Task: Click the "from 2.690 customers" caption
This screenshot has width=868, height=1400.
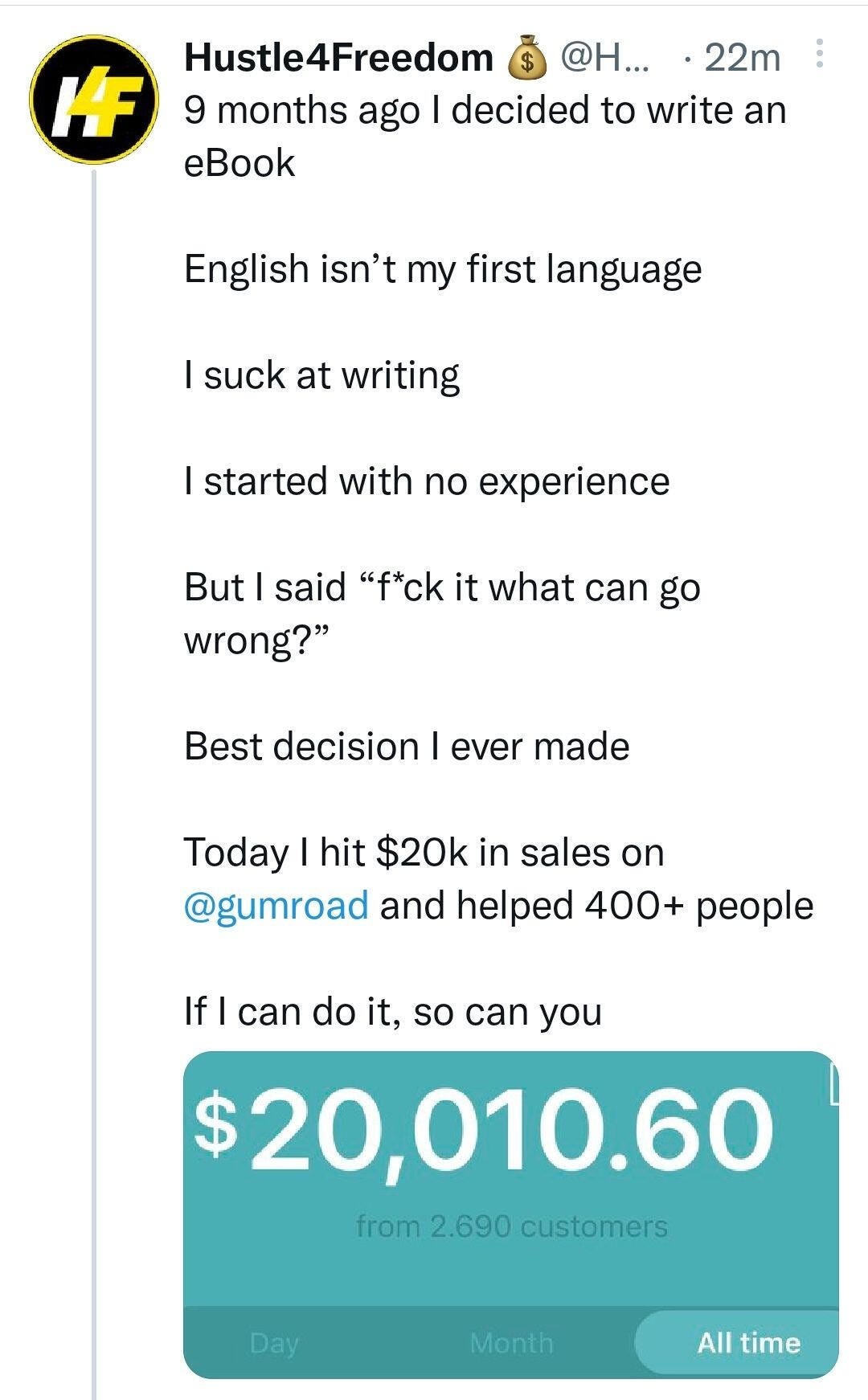Action: click(511, 1227)
